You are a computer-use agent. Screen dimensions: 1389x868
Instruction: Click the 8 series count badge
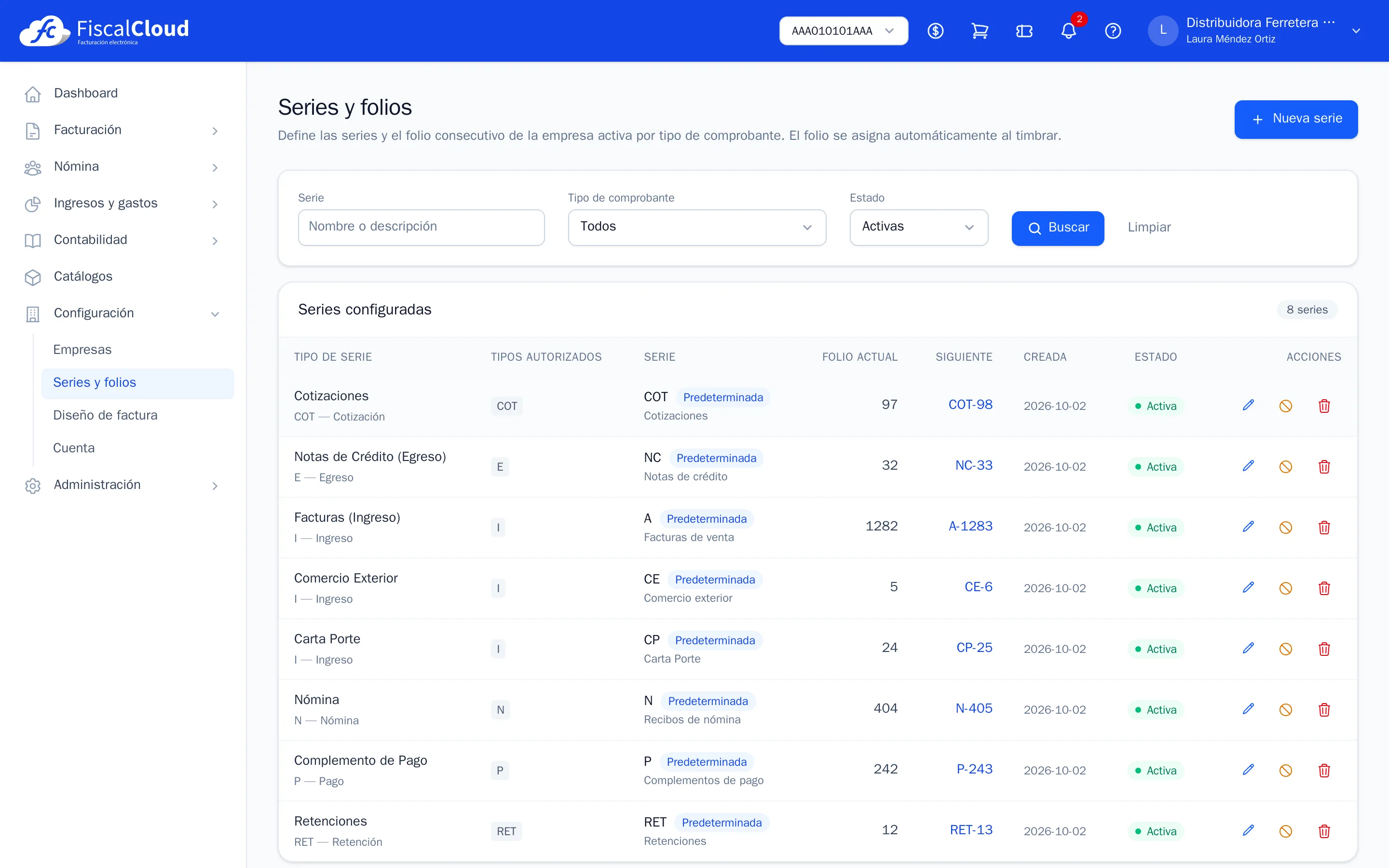coord(1307,310)
